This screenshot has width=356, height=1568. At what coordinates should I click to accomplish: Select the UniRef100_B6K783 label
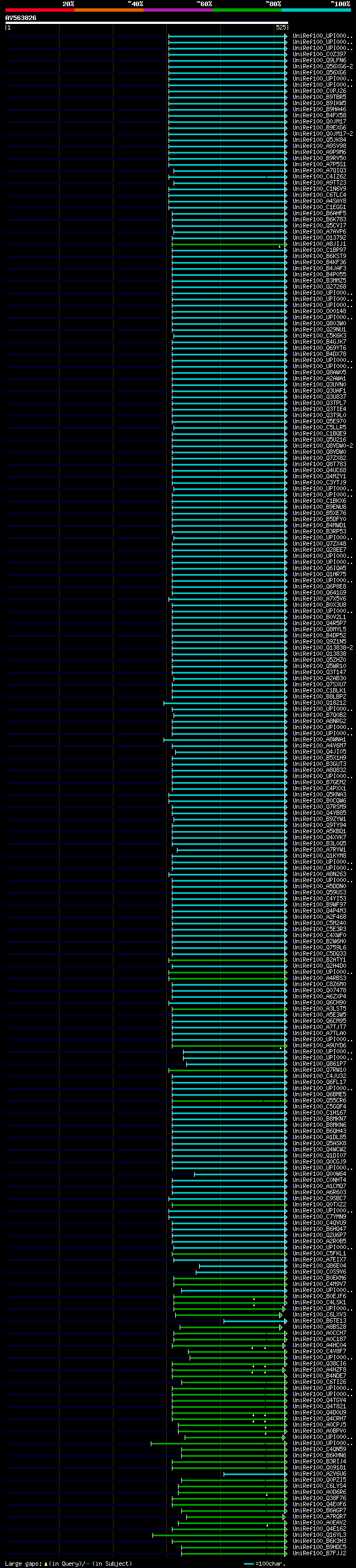(319, 220)
